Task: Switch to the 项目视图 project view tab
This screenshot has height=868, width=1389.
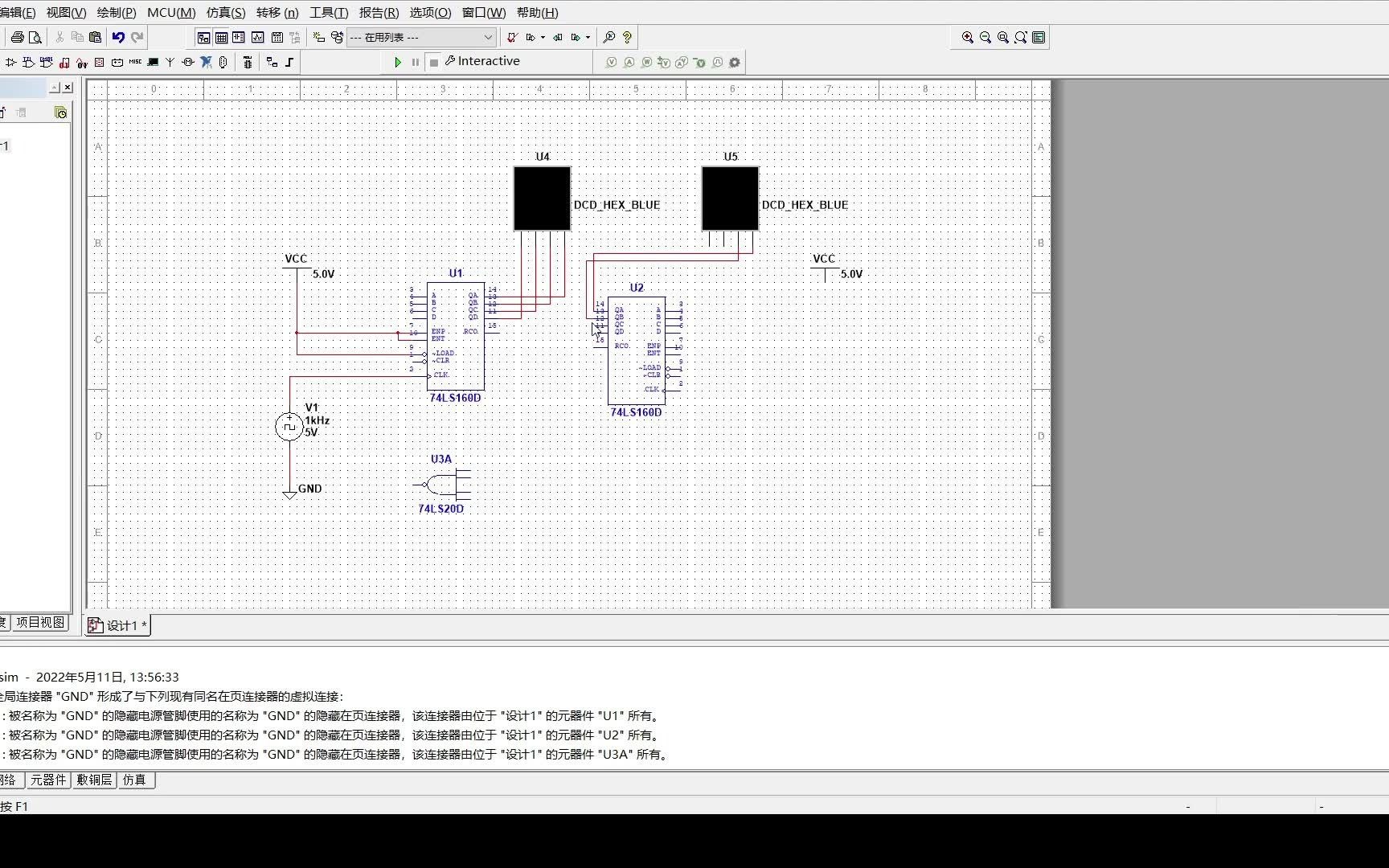Action: point(40,622)
